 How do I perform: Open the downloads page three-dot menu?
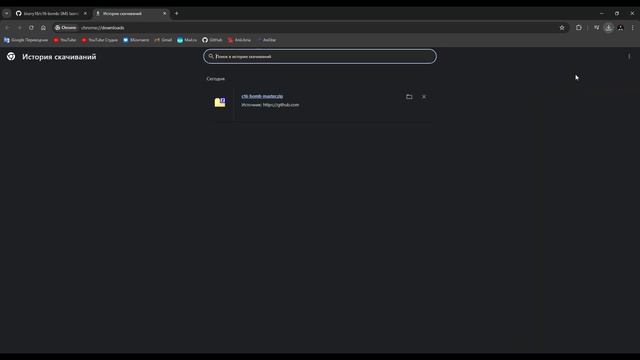point(629,56)
